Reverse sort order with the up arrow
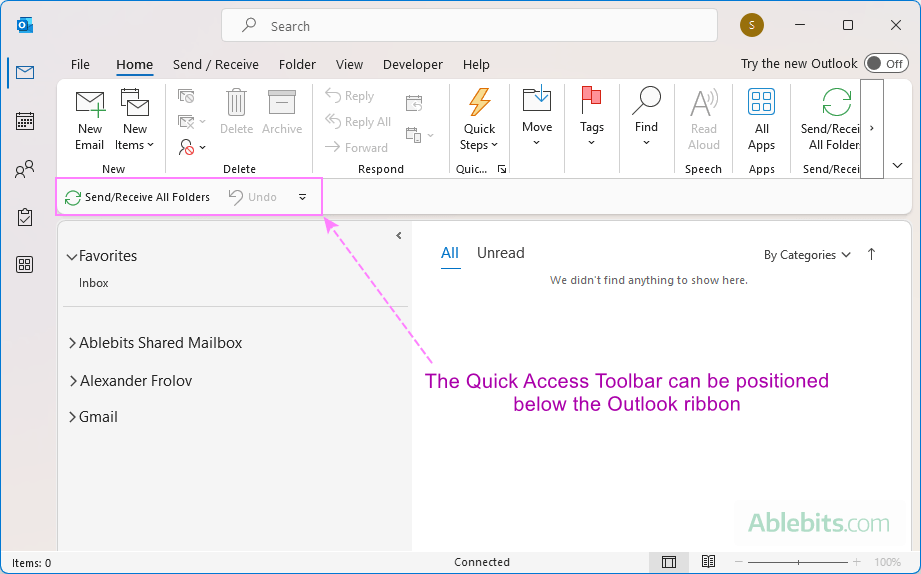This screenshot has width=921, height=574. click(x=871, y=254)
